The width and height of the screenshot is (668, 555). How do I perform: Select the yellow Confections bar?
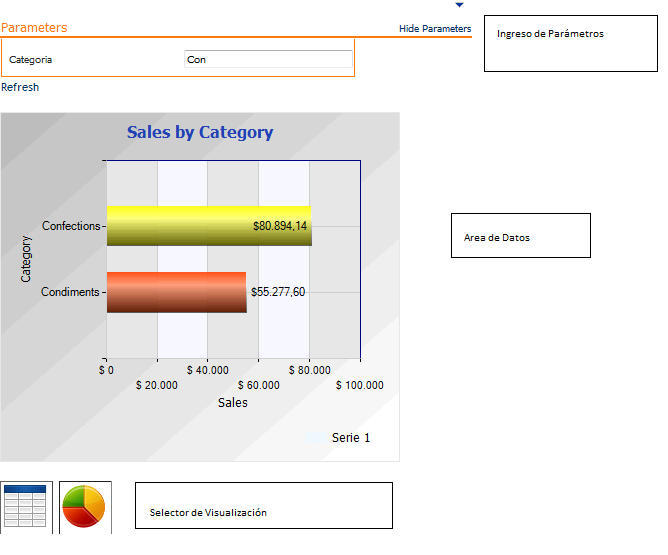180,225
